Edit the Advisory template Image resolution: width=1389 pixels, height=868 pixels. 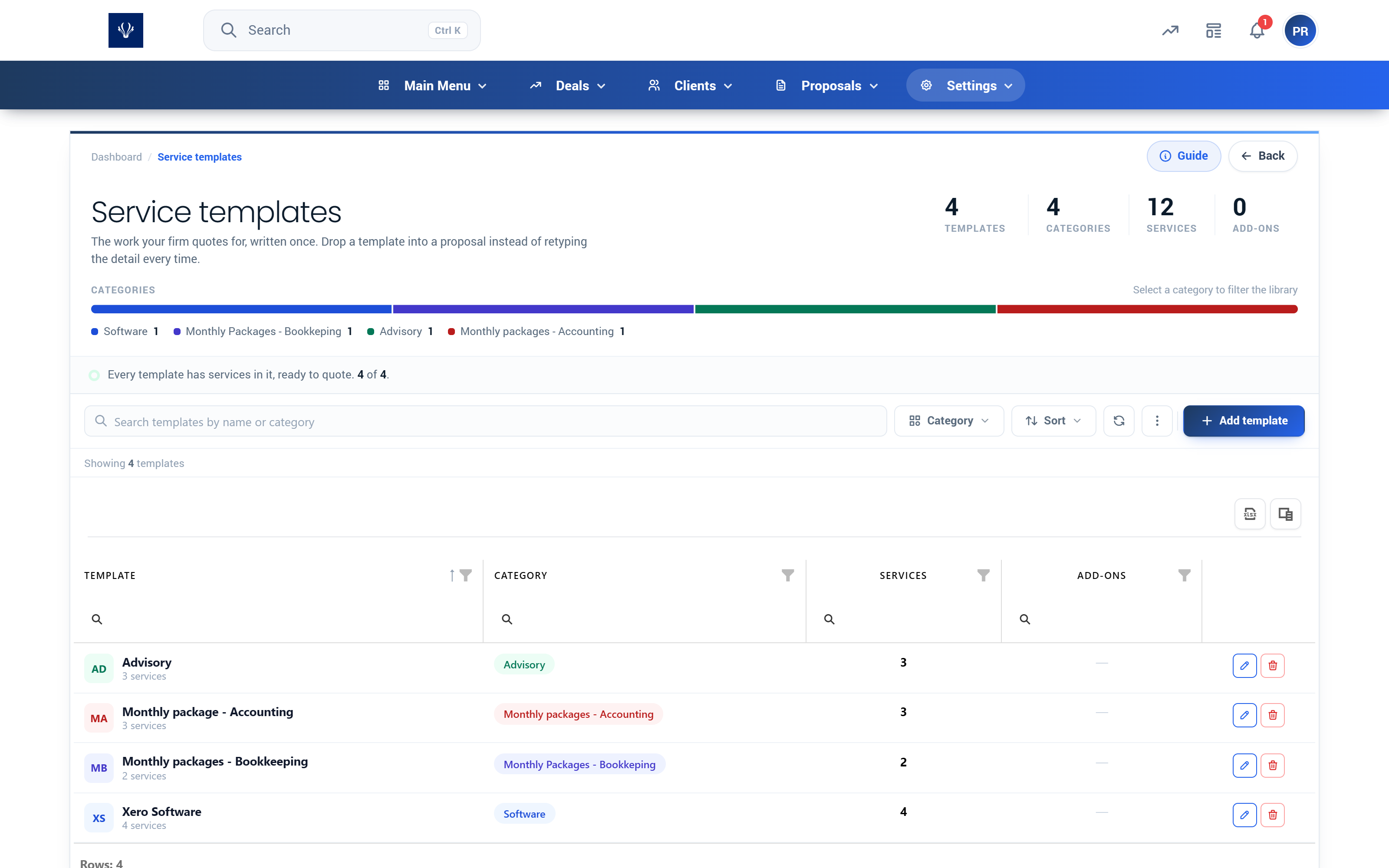(x=1244, y=665)
